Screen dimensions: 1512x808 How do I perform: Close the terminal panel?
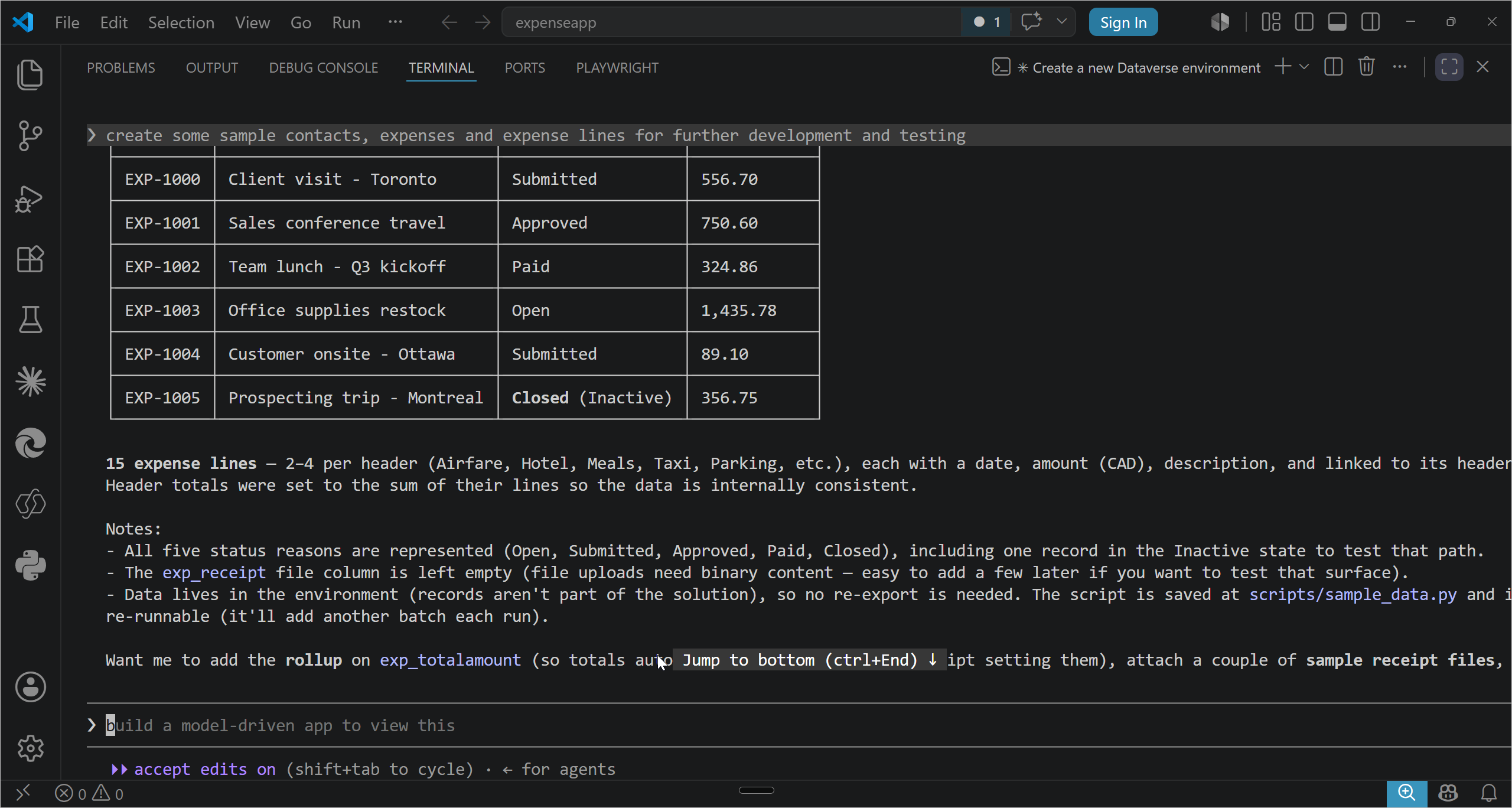pyautogui.click(x=1482, y=67)
